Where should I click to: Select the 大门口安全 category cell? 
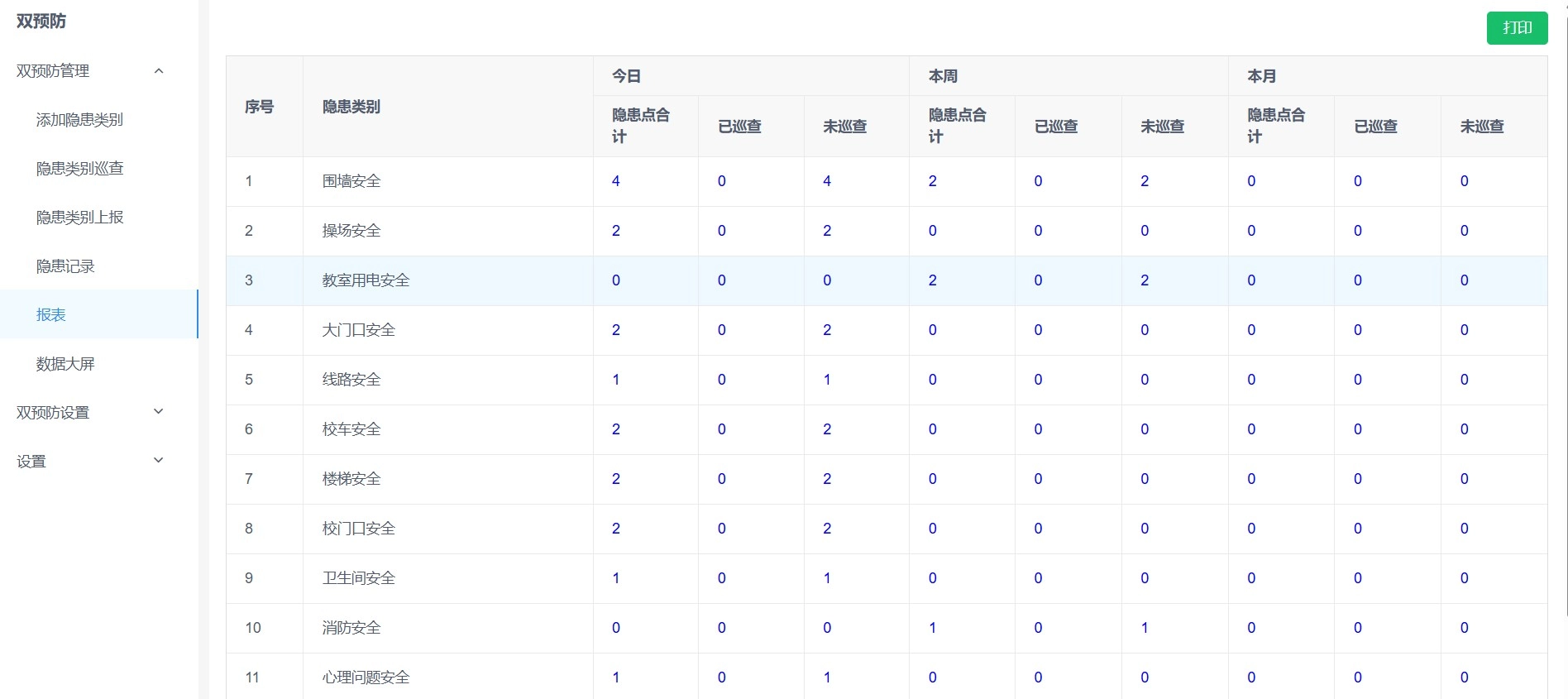tap(359, 330)
